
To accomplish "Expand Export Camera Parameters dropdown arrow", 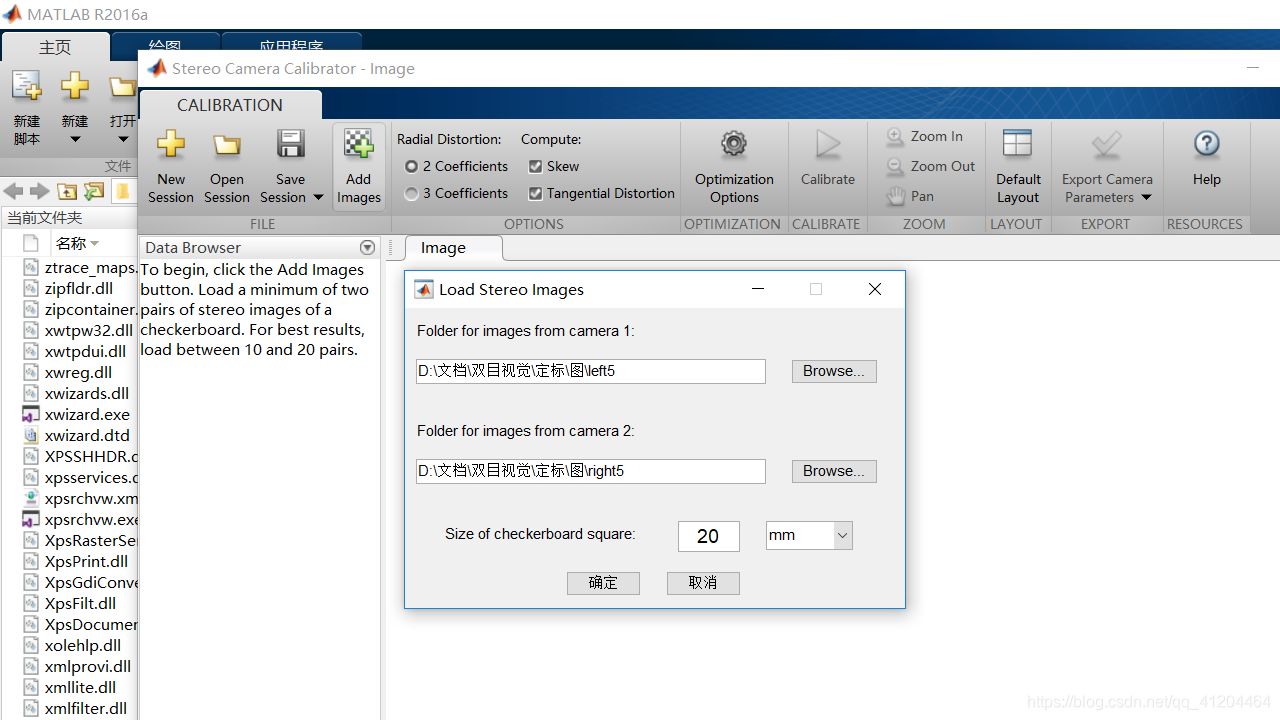I will (1146, 197).
